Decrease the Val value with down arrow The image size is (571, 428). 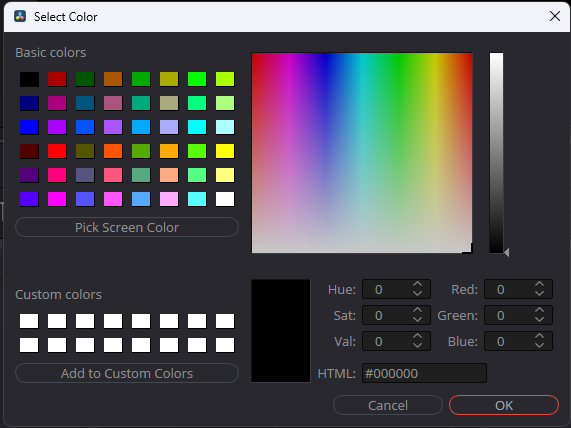coord(418,345)
